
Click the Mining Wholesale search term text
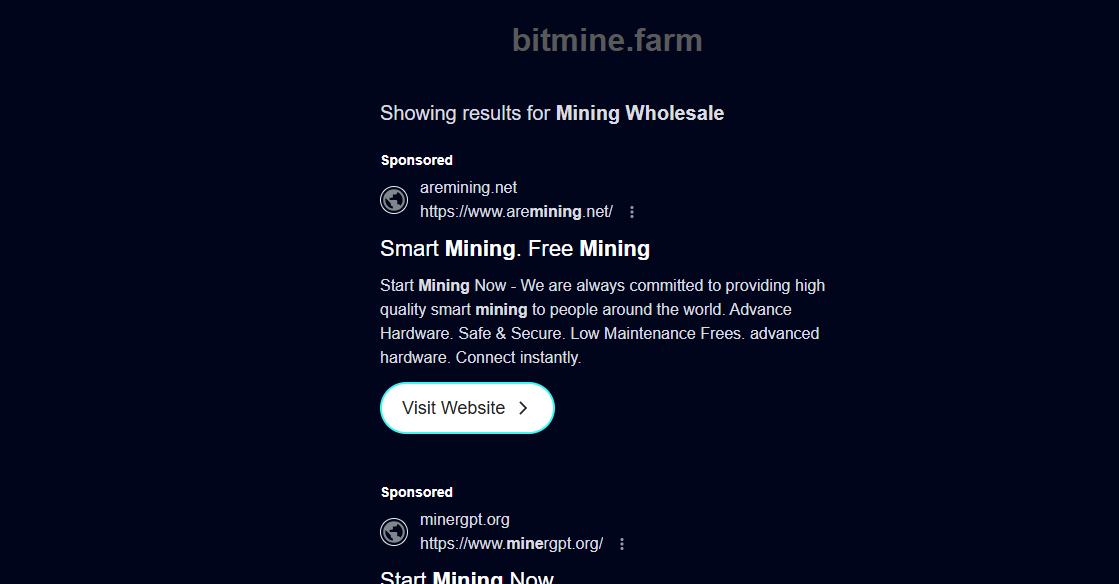click(x=640, y=113)
